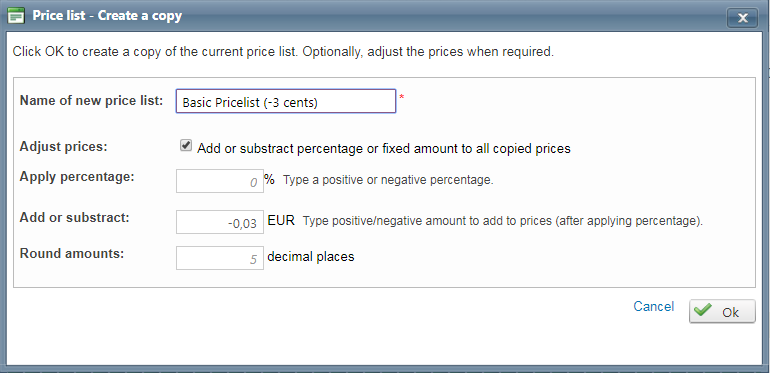This screenshot has width=770, height=373.
Task: Click the 'Type a positive or negative percentage' hint
Action: click(388, 180)
